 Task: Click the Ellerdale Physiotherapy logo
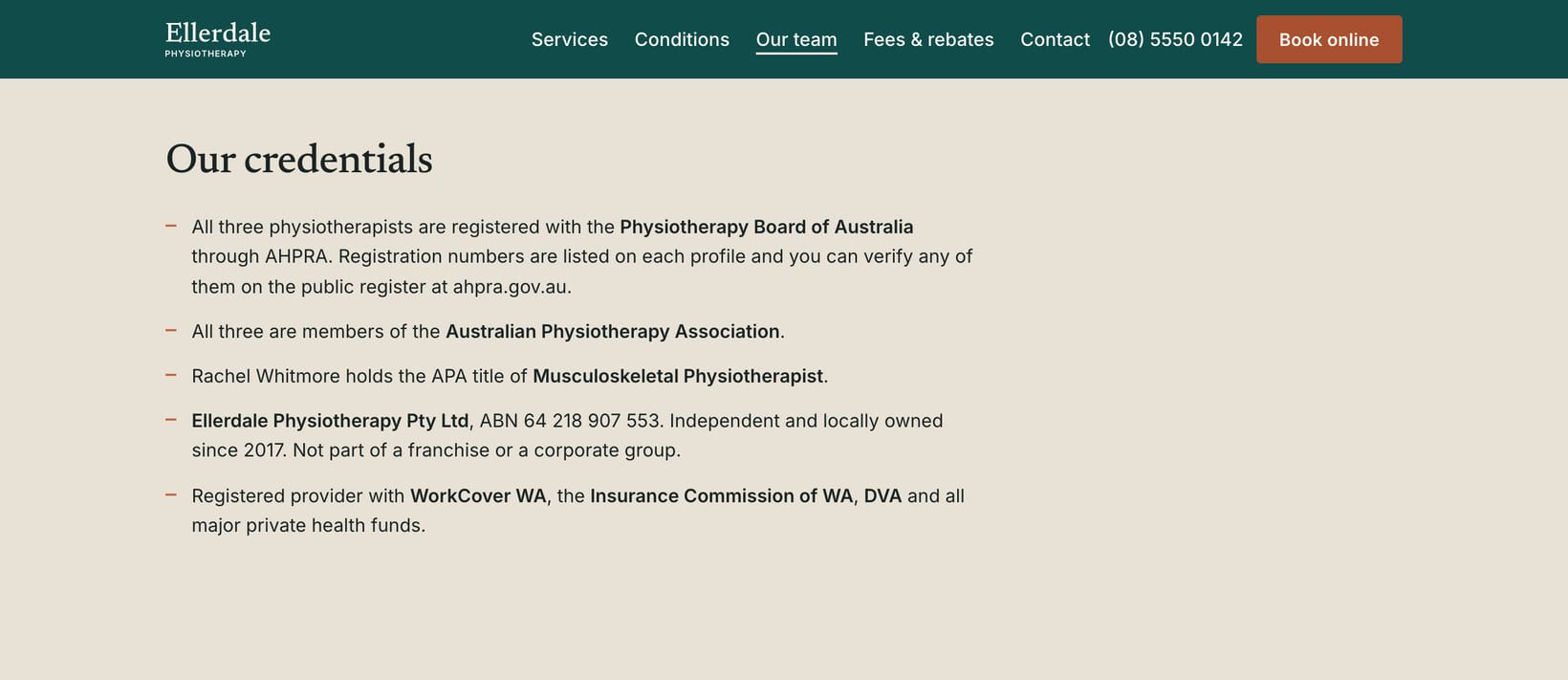coord(218,39)
